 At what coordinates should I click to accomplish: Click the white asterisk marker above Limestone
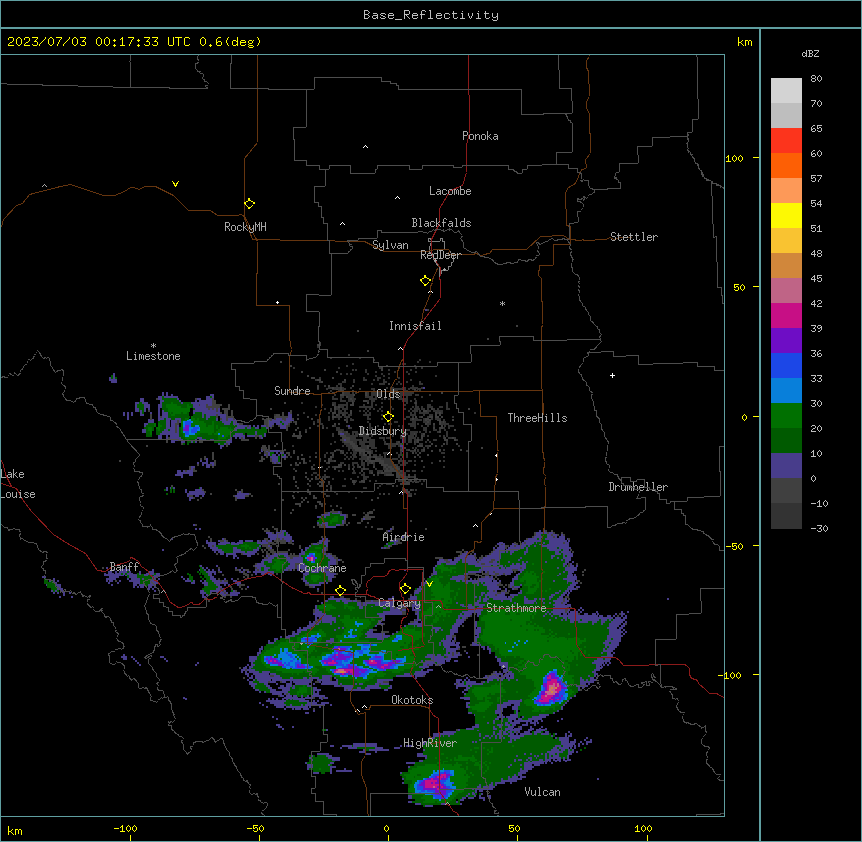click(x=153, y=346)
